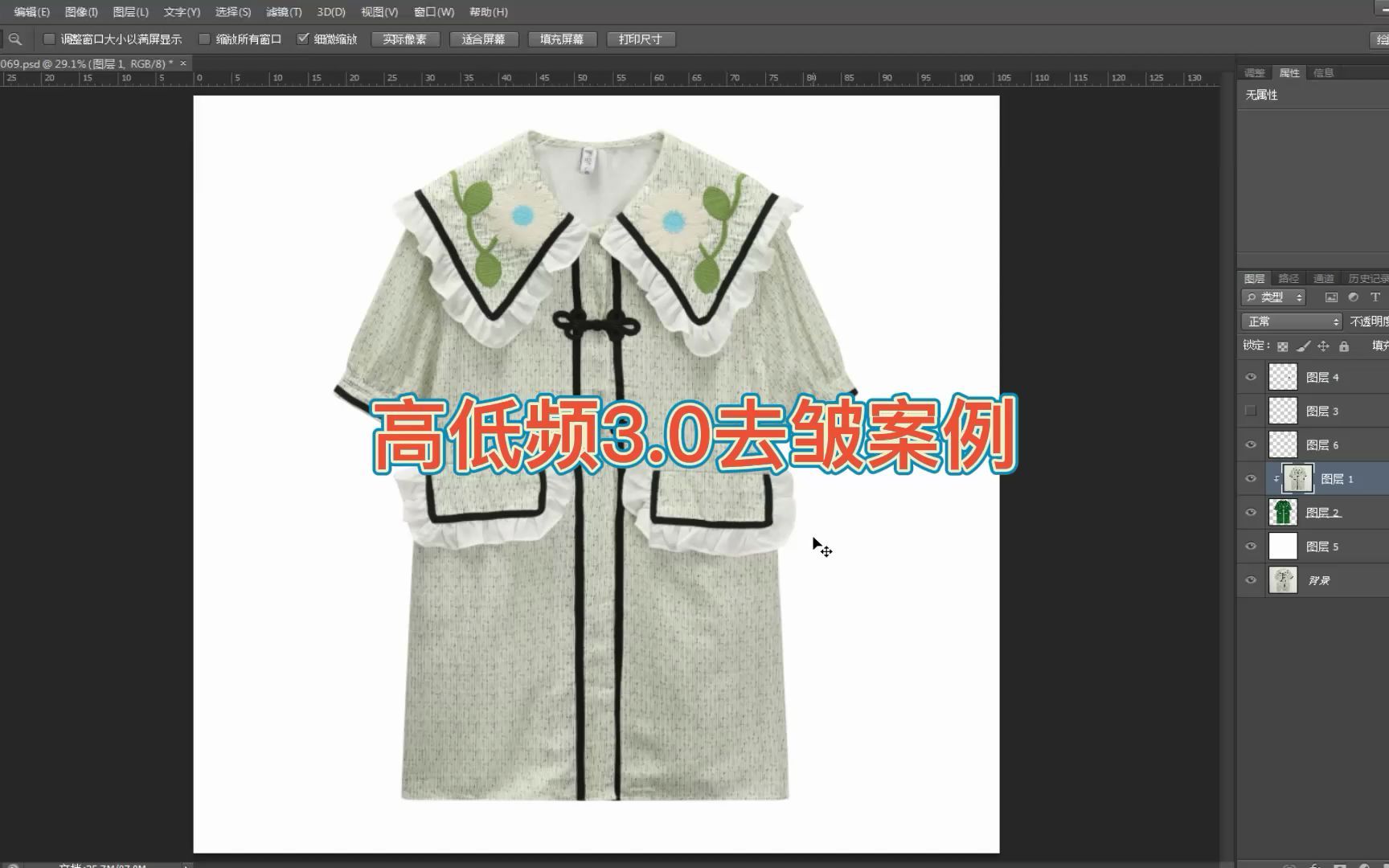1389x868 pixels.
Task: Disable the 细微缩放 checkbox
Action: (304, 38)
